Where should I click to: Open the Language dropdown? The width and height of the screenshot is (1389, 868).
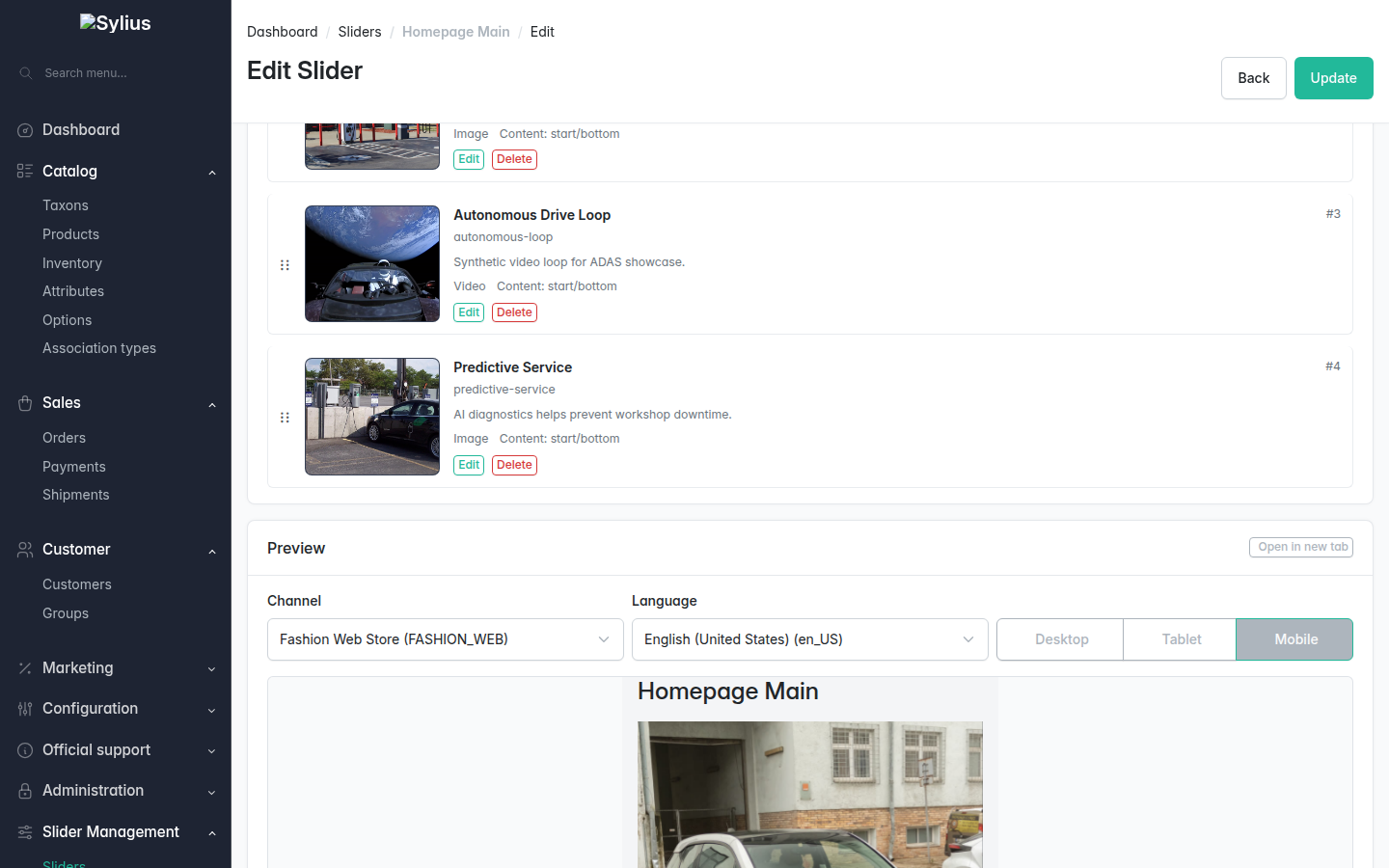[810, 639]
